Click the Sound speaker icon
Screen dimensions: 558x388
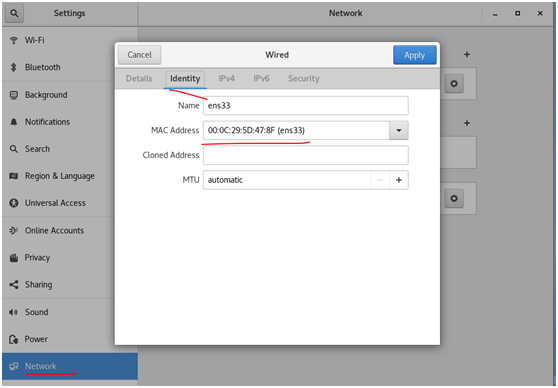pos(14,312)
